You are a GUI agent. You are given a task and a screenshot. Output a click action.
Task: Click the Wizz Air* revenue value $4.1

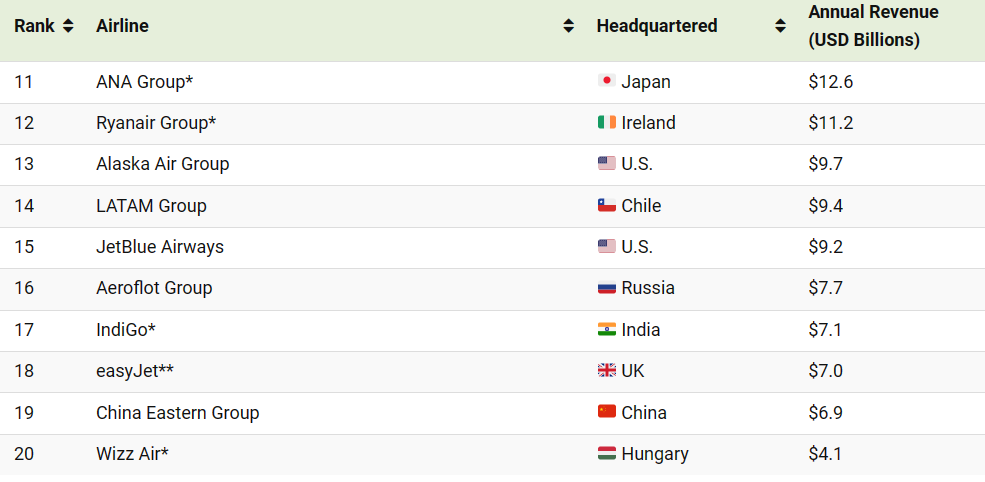[825, 454]
